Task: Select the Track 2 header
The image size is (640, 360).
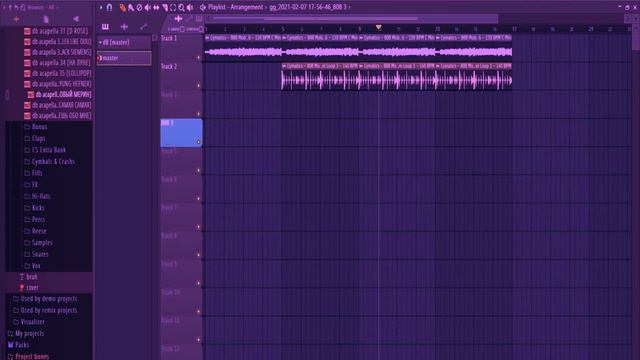Action: 181,76
